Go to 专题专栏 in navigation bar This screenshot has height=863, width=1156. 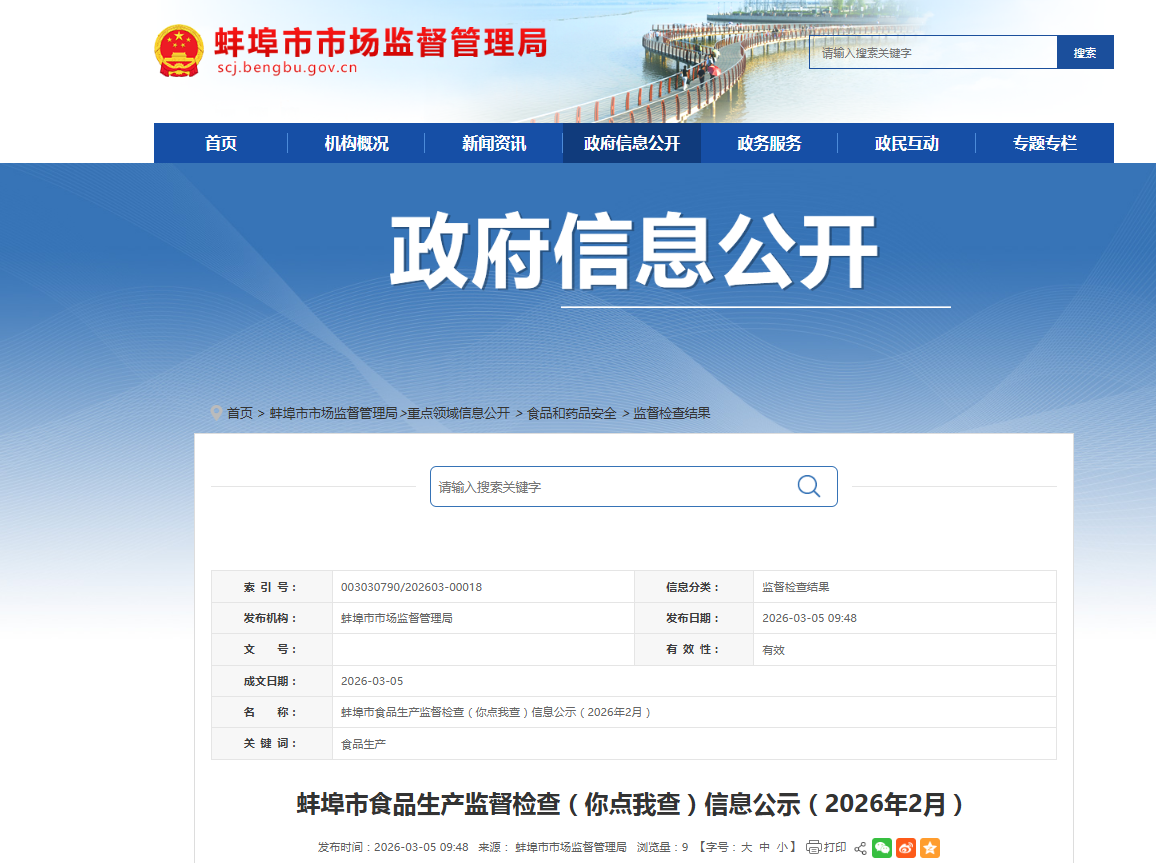[x=1044, y=143]
